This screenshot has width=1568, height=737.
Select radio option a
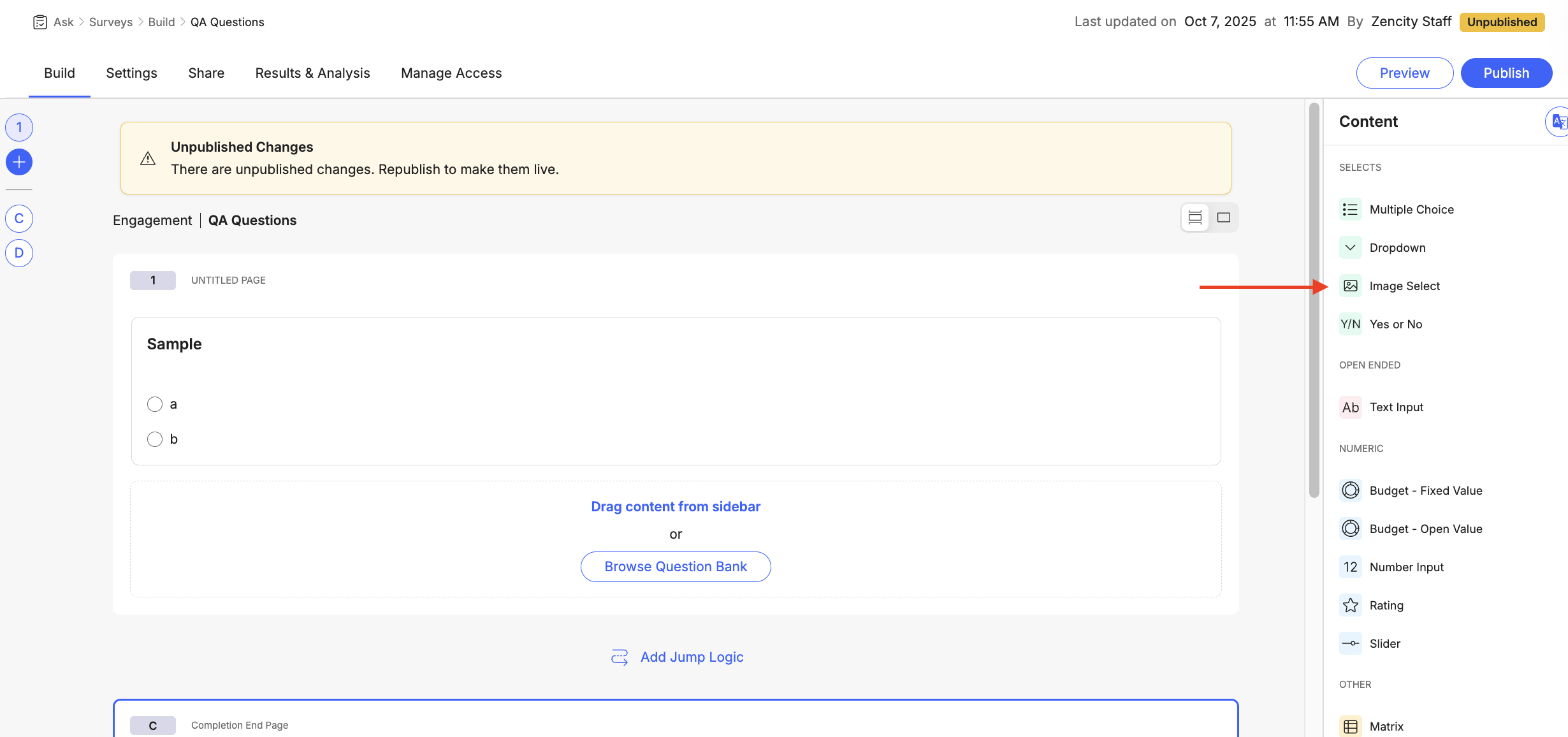click(x=155, y=404)
